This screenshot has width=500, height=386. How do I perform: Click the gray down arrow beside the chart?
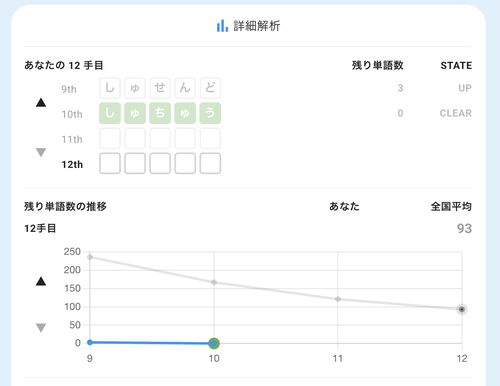[x=41, y=328]
